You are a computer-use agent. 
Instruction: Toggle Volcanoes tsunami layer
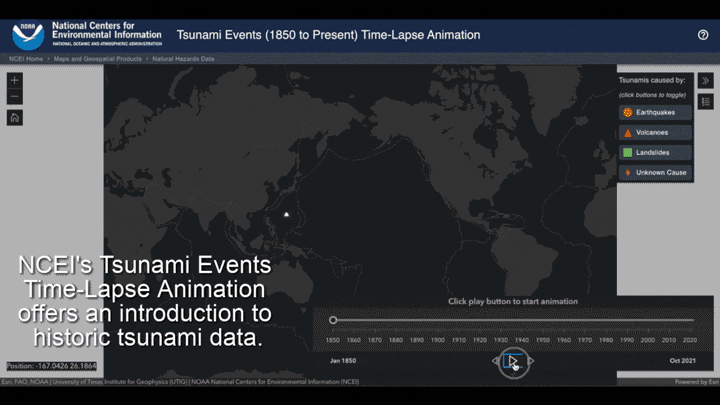pyautogui.click(x=655, y=132)
